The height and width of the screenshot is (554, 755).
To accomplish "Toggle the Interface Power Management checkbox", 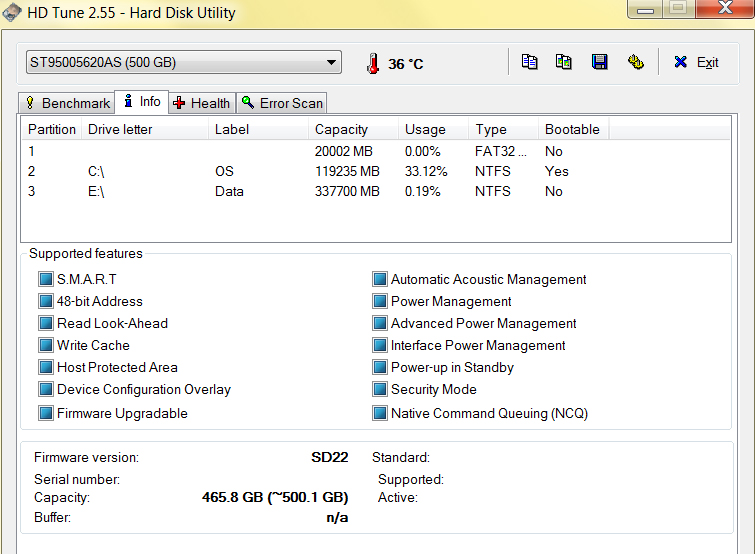I will 380,345.
